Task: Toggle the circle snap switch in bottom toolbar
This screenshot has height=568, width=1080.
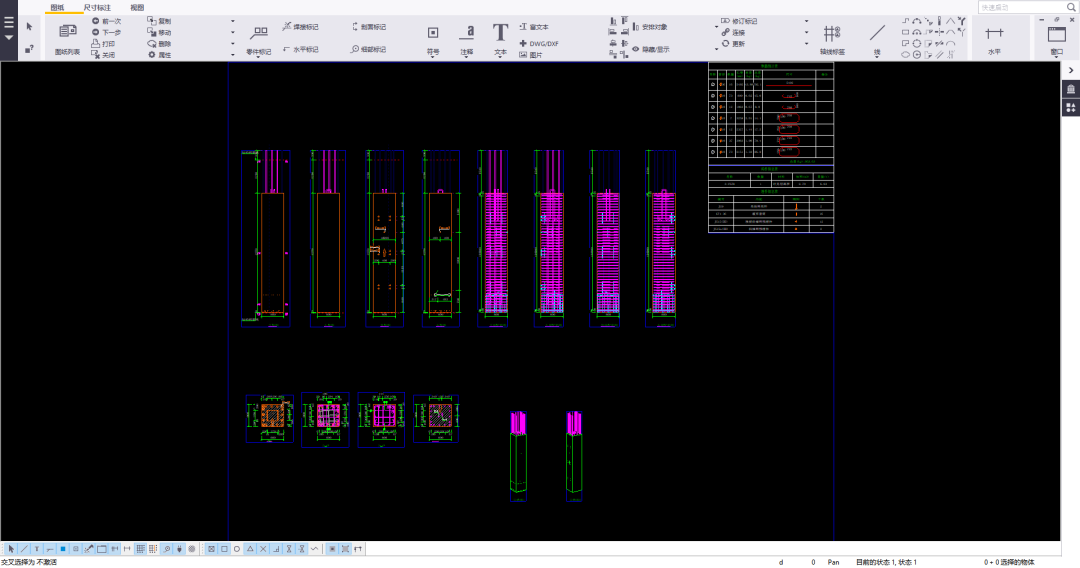Action: point(237,549)
